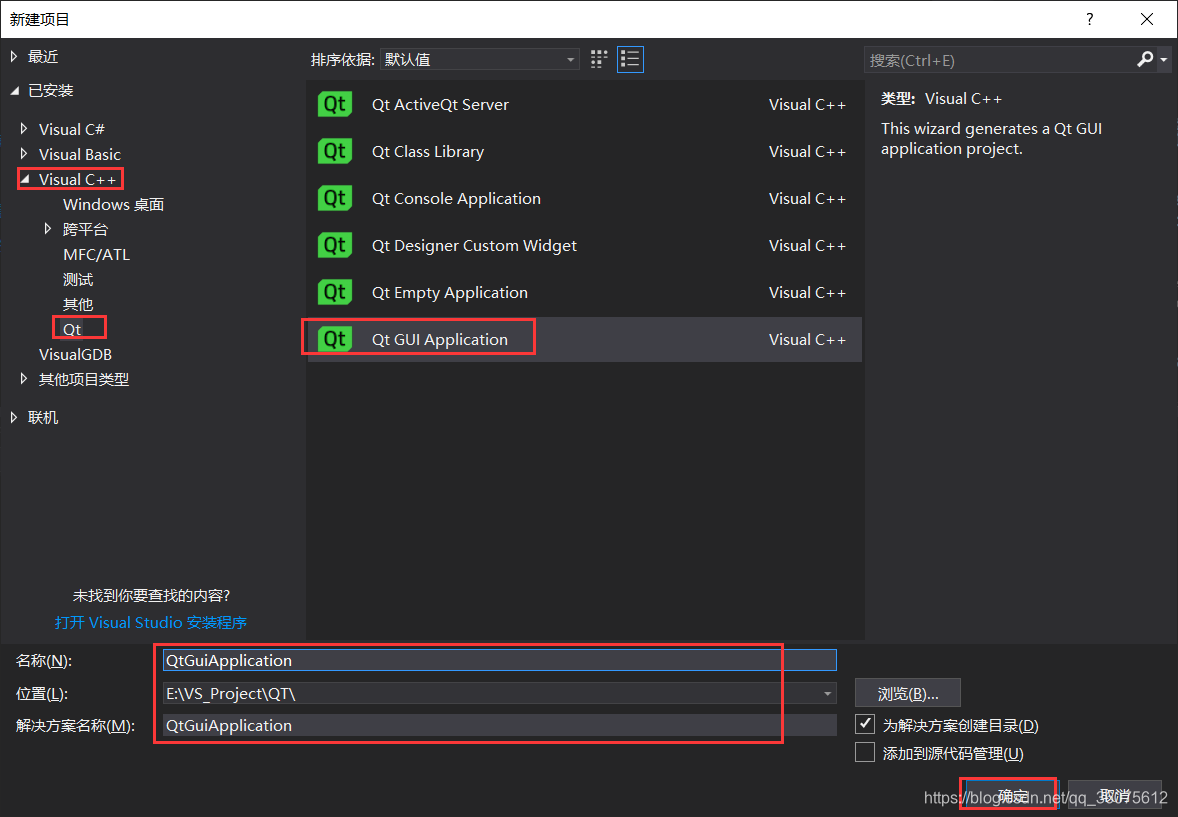
Task: Select Qt ActiveQt Server template name
Action: coord(440,104)
